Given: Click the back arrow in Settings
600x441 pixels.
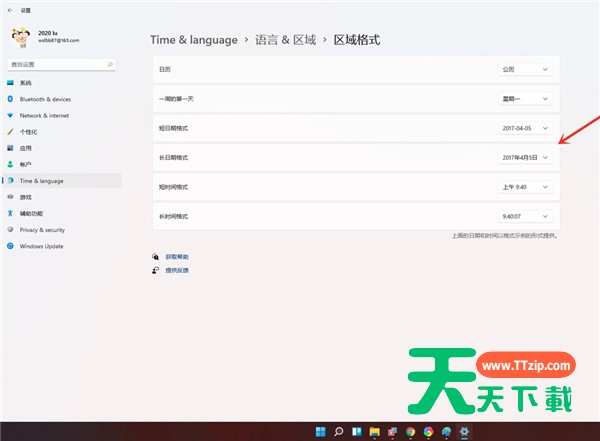Looking at the screenshot, I should [10, 10].
